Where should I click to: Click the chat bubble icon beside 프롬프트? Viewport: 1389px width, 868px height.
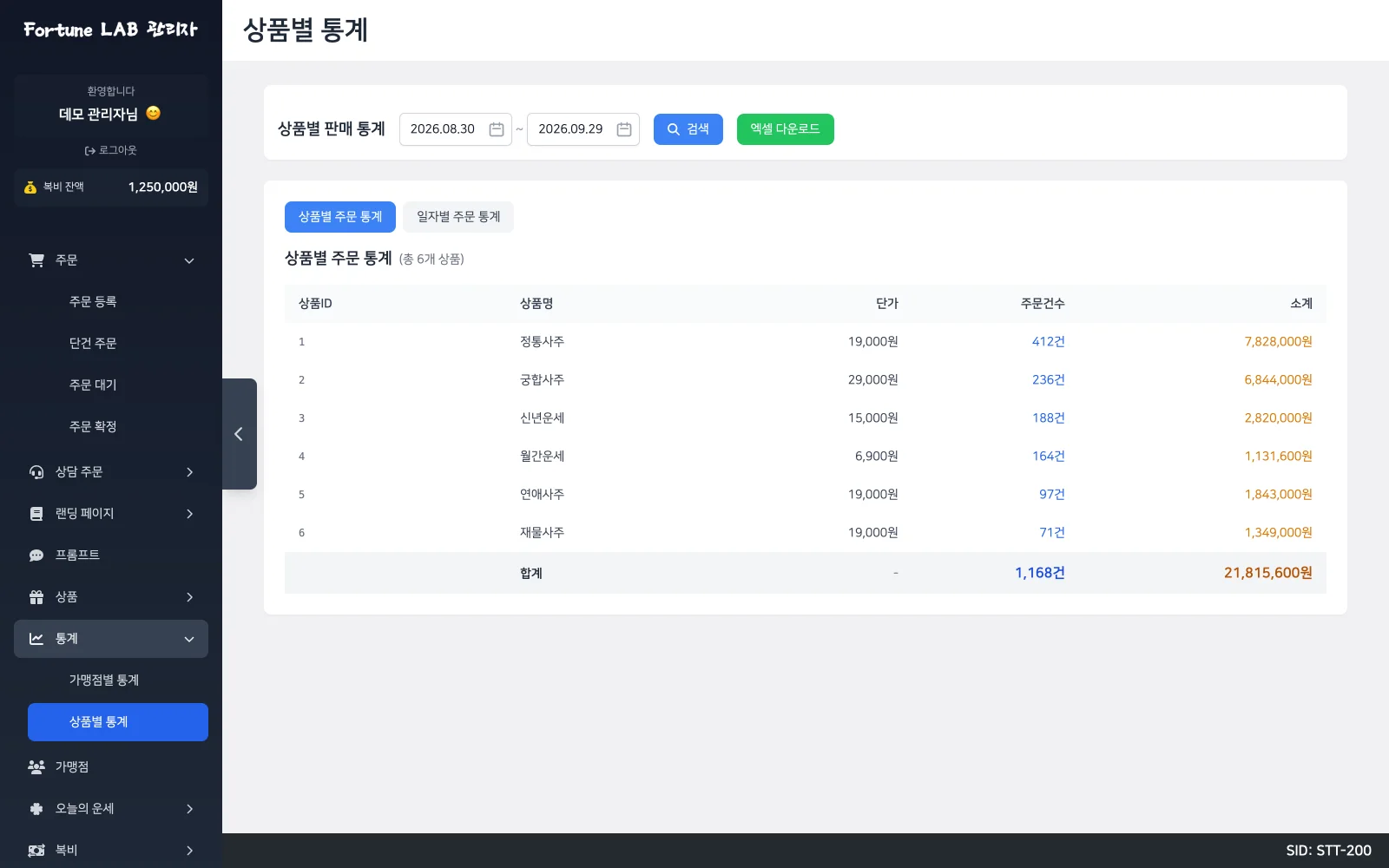click(36, 556)
